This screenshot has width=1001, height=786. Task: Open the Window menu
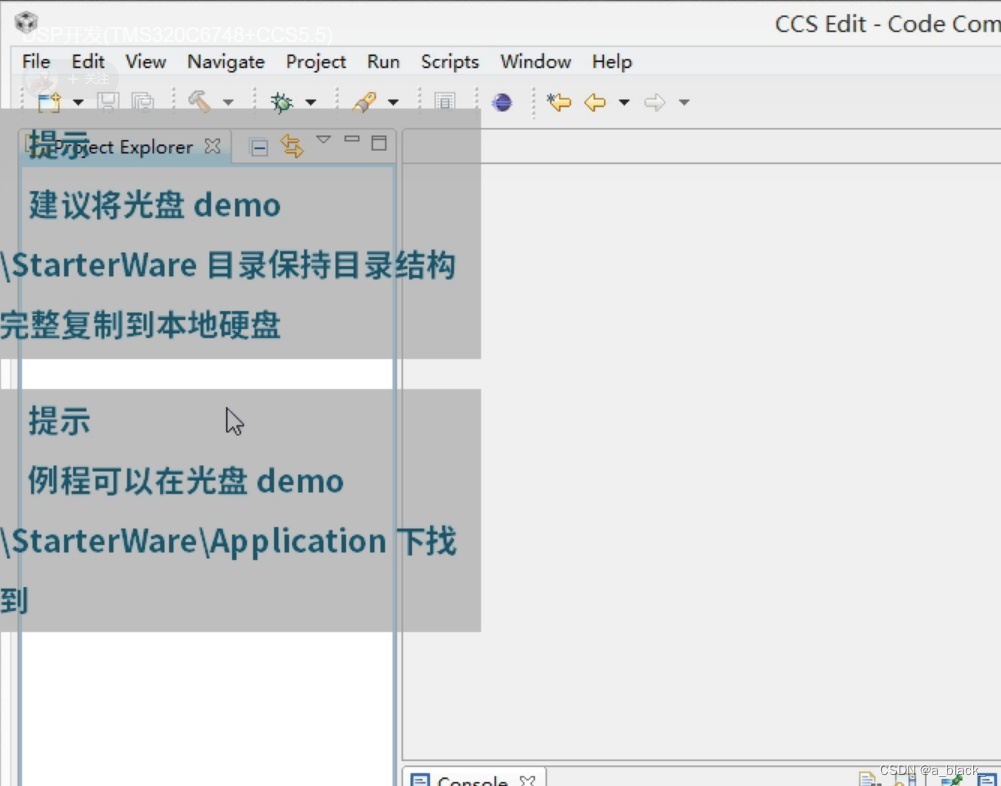535,61
